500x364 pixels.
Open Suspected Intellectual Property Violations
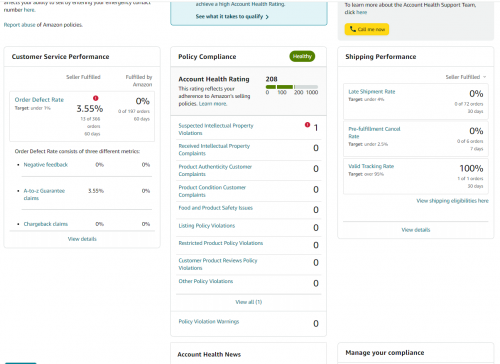tap(216, 129)
